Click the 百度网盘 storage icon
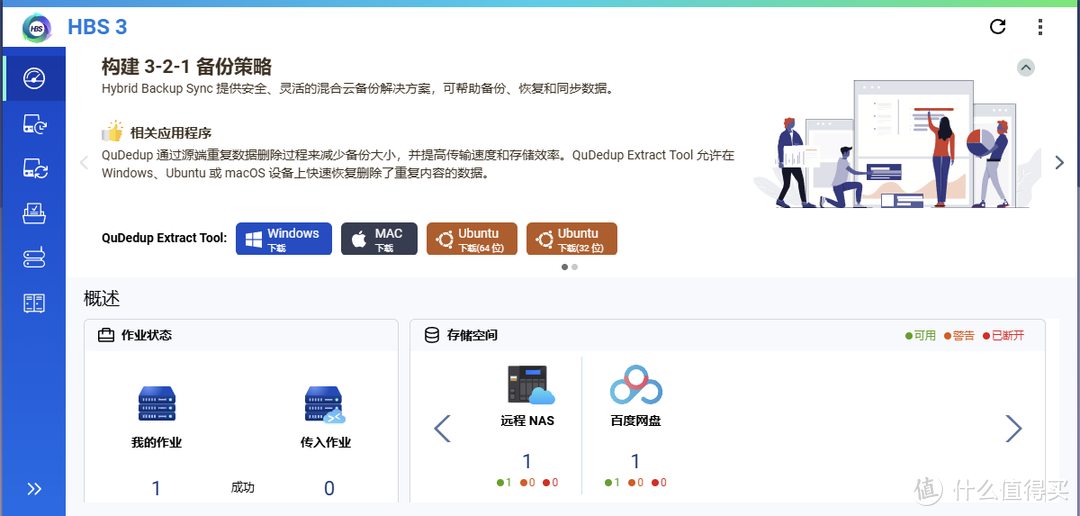 [x=636, y=385]
